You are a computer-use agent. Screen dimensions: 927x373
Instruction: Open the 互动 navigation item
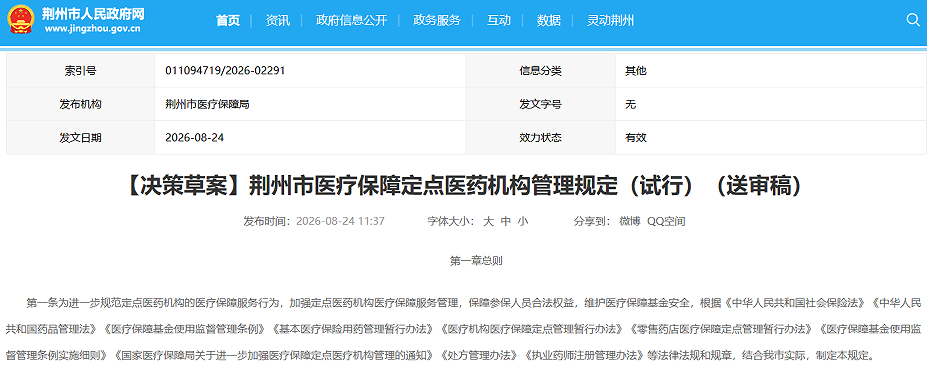(498, 21)
